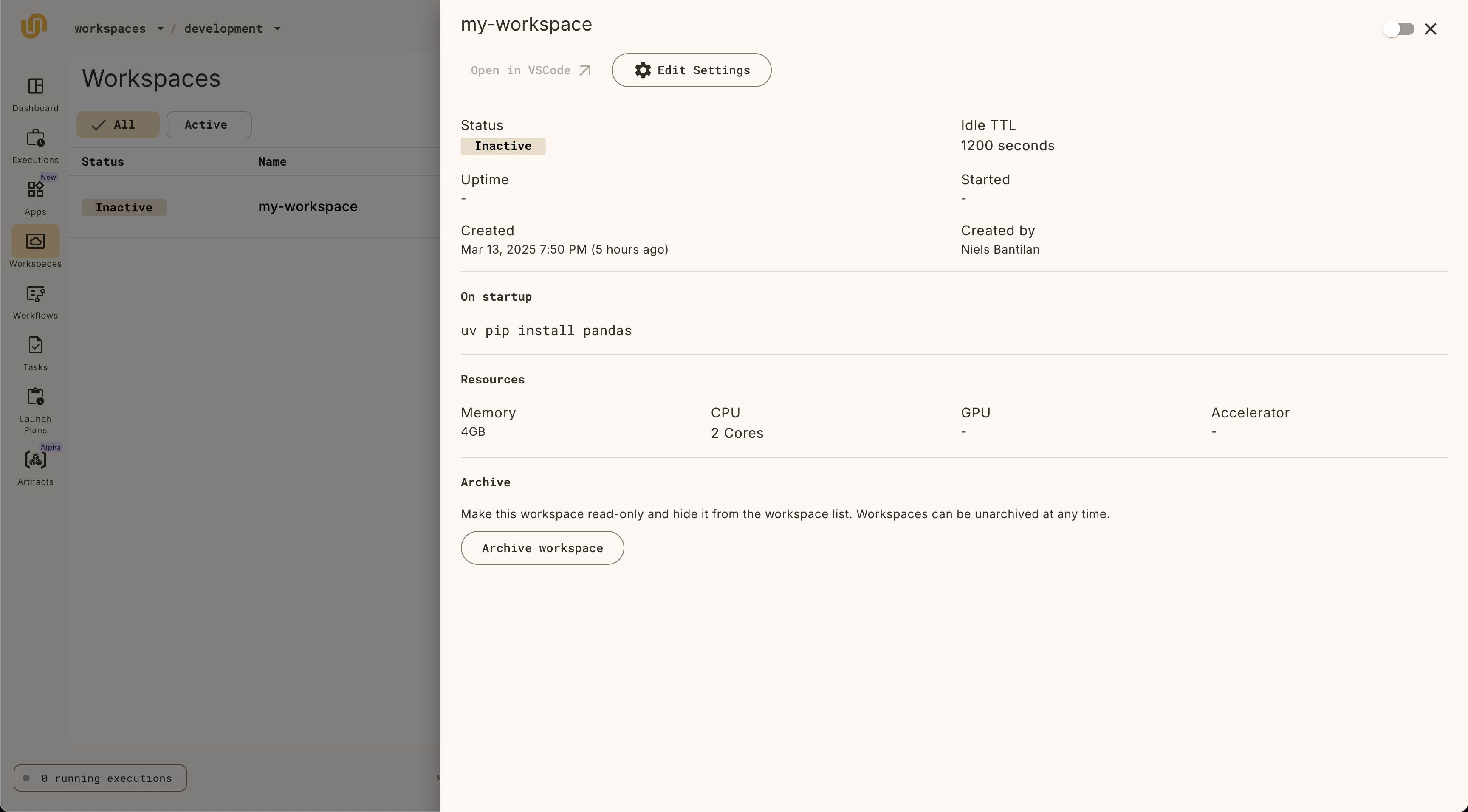Viewport: 1468px width, 812px height.
Task: Open the Dashboard sidebar icon
Action: click(x=35, y=94)
